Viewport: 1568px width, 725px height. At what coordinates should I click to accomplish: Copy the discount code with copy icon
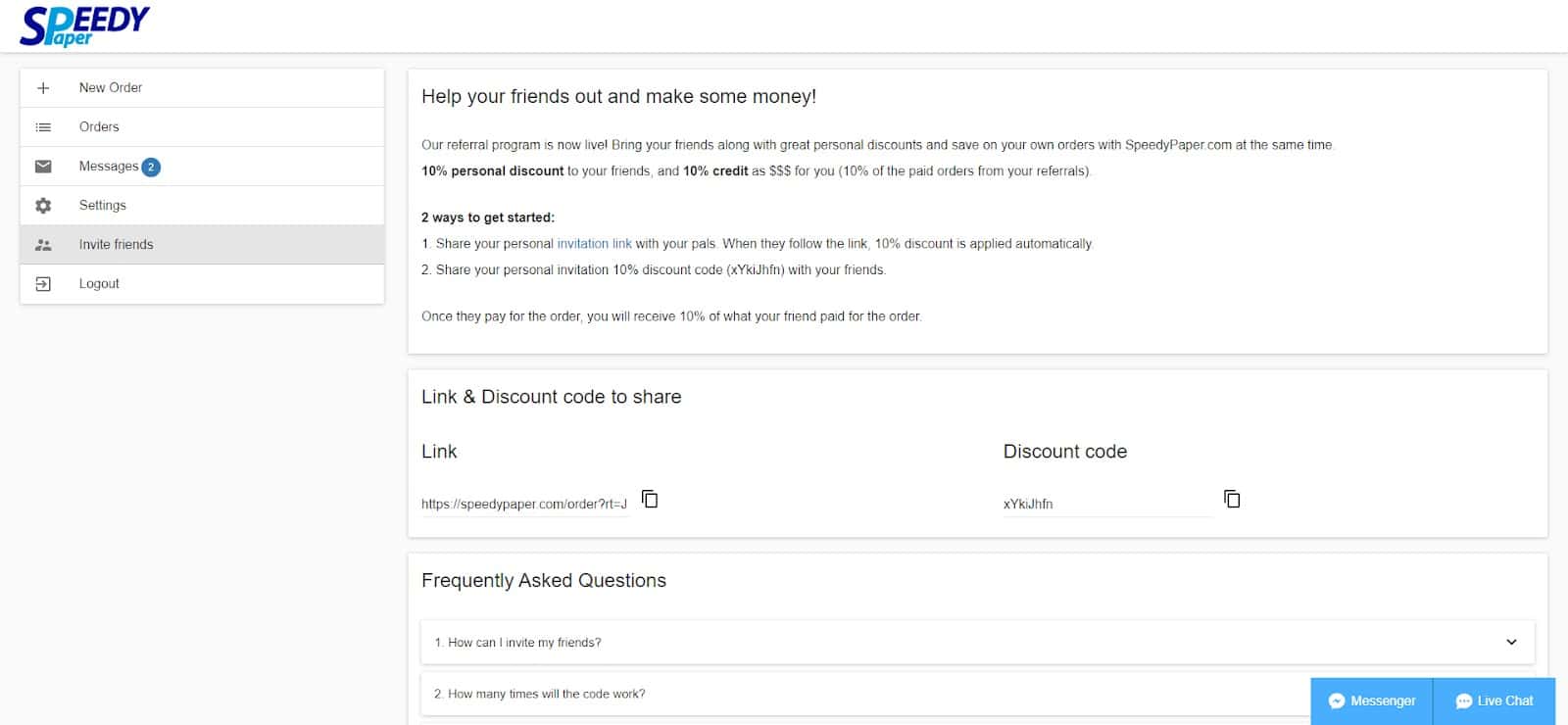click(x=1232, y=499)
